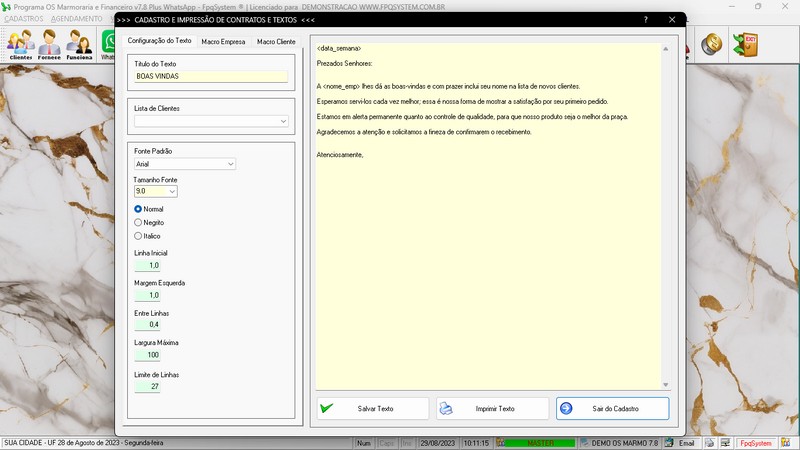
Task: Click the <data_semana> macro text line
Action: click(x=339, y=48)
